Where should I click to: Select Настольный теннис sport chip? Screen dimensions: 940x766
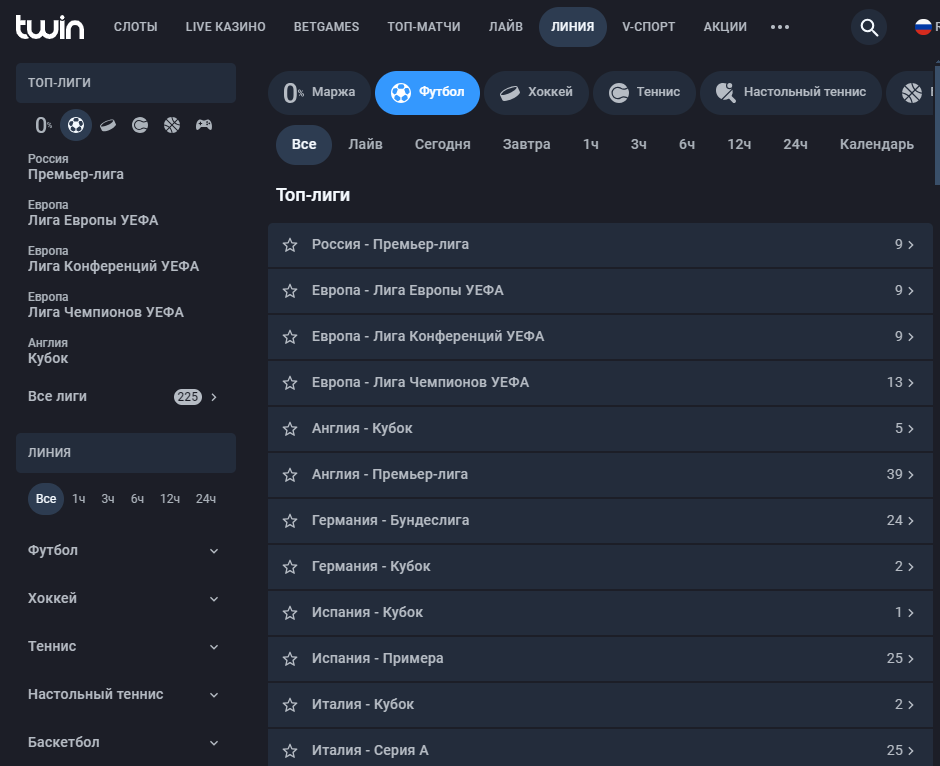point(791,93)
